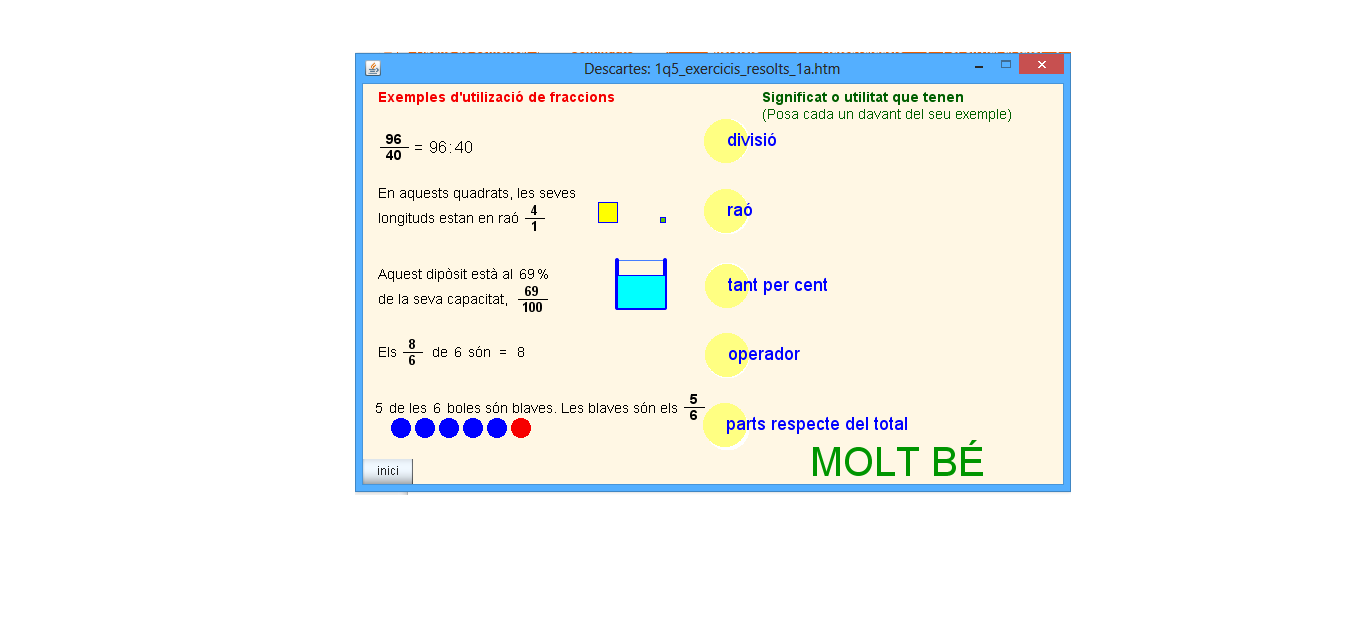Click the Java icon in title bar

(x=373, y=68)
